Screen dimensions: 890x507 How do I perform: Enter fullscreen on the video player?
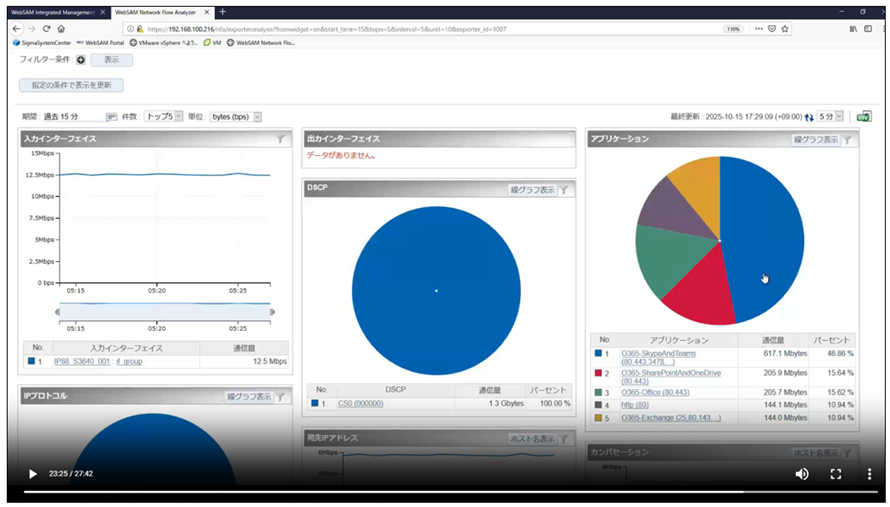click(836, 474)
